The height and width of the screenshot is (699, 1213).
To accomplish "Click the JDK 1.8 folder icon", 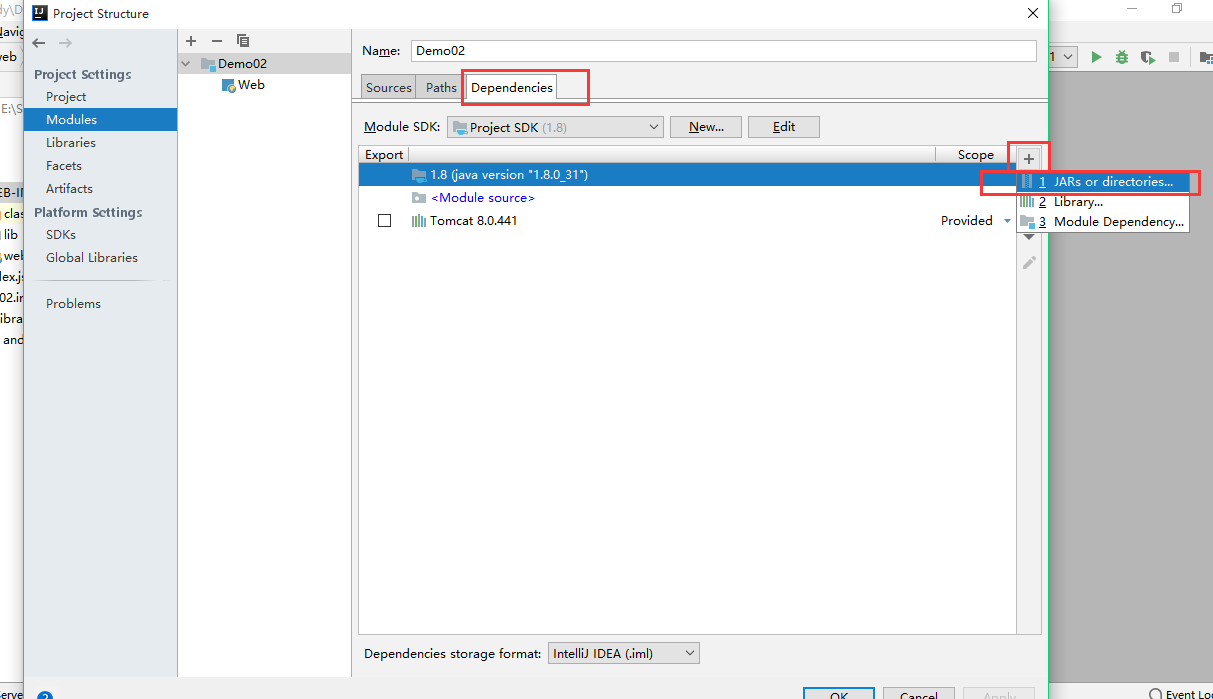I will 419,175.
